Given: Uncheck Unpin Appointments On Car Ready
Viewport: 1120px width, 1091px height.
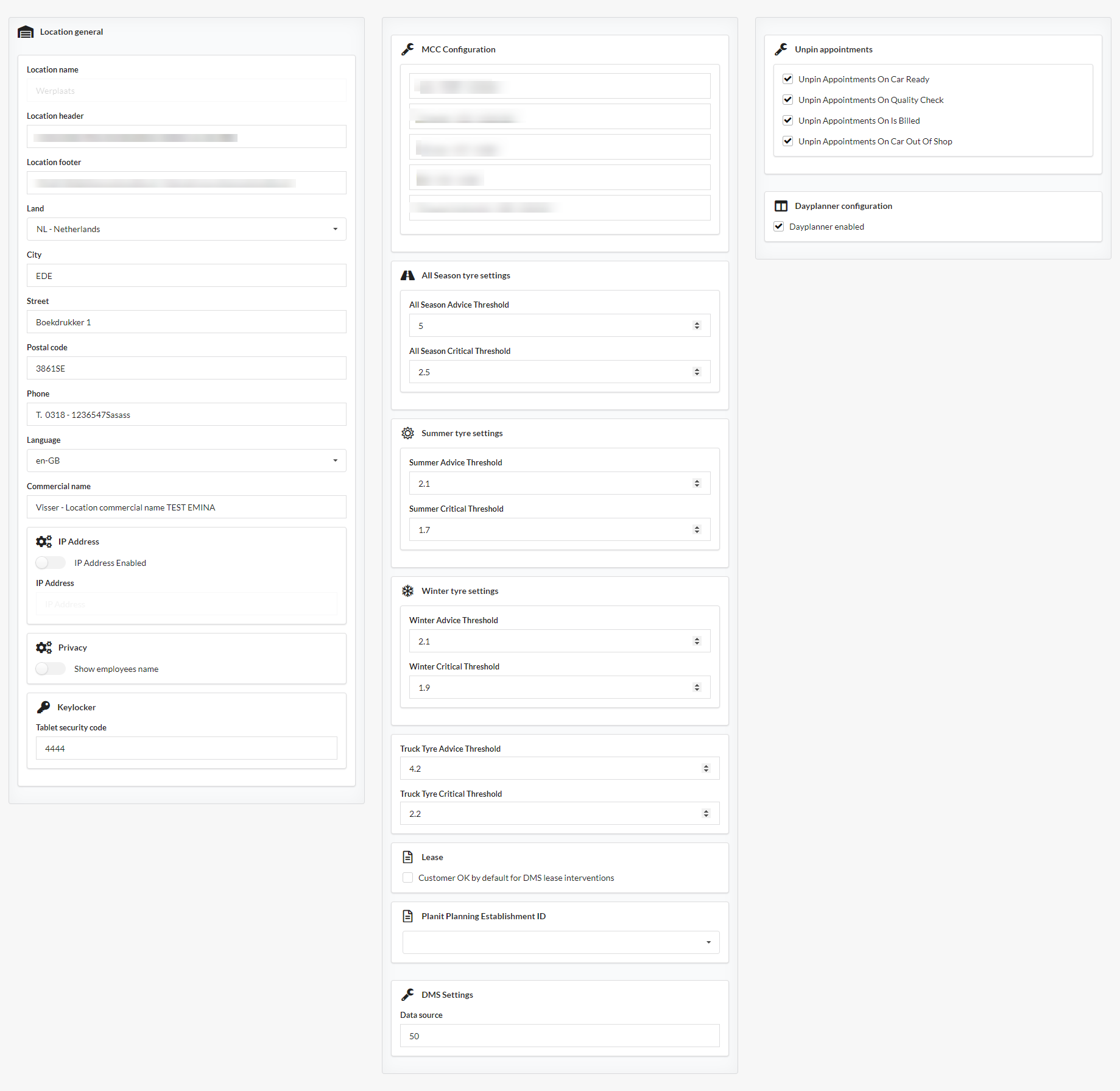Looking at the screenshot, I should (787, 79).
